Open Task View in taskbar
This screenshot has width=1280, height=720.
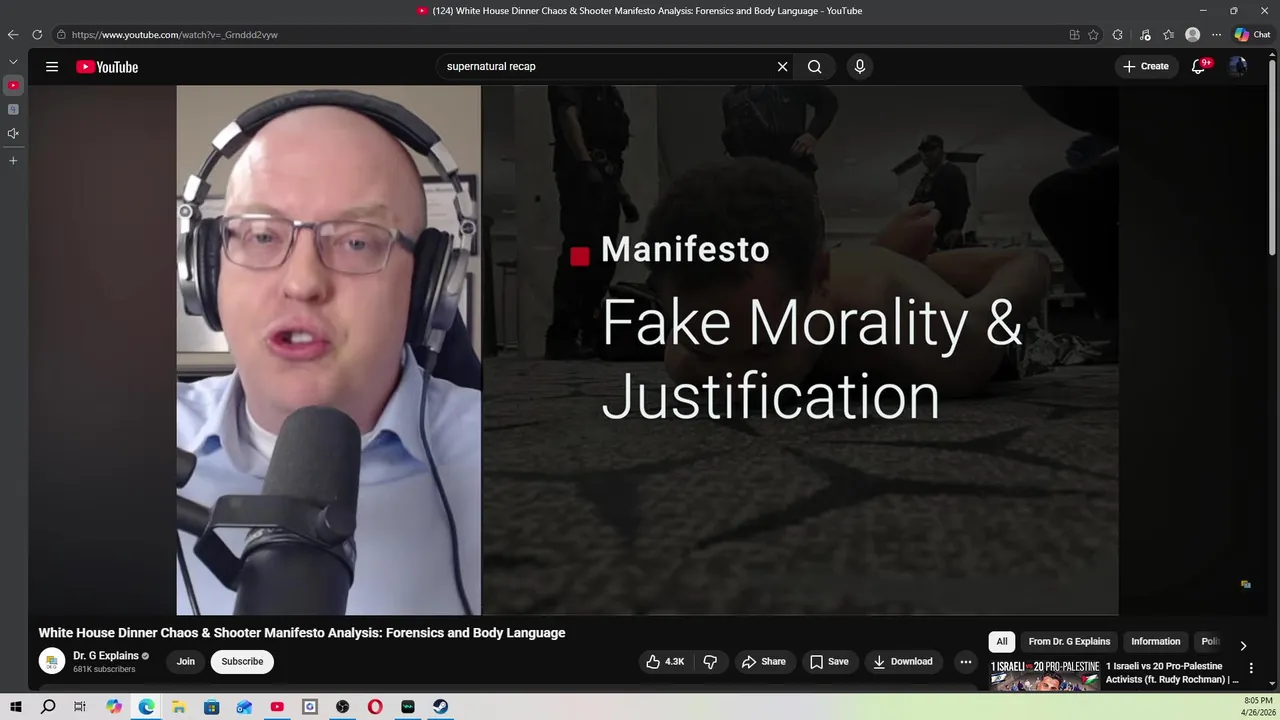pos(80,707)
